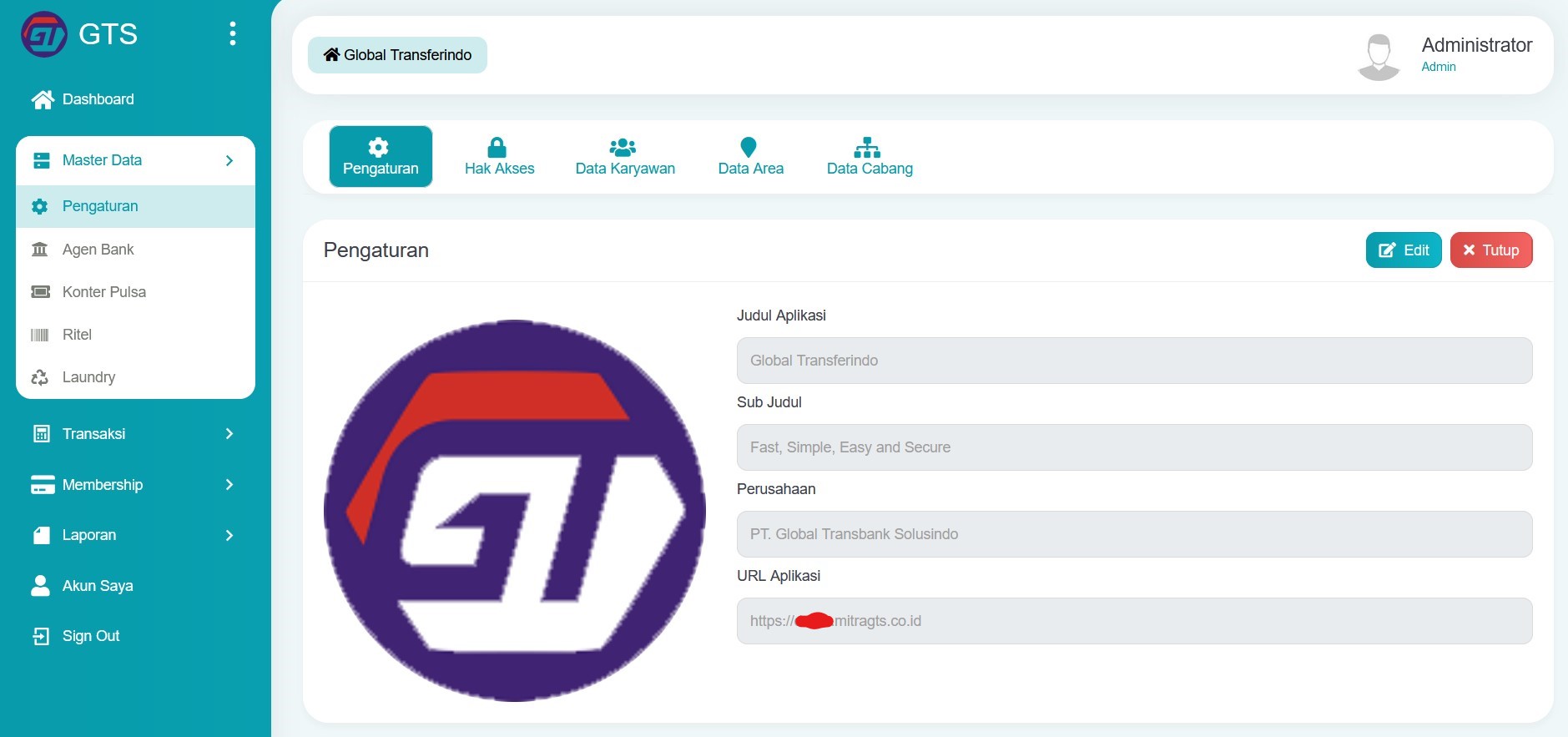Click the Akun Saya user icon
This screenshot has height=737, width=1568.
tap(40, 586)
